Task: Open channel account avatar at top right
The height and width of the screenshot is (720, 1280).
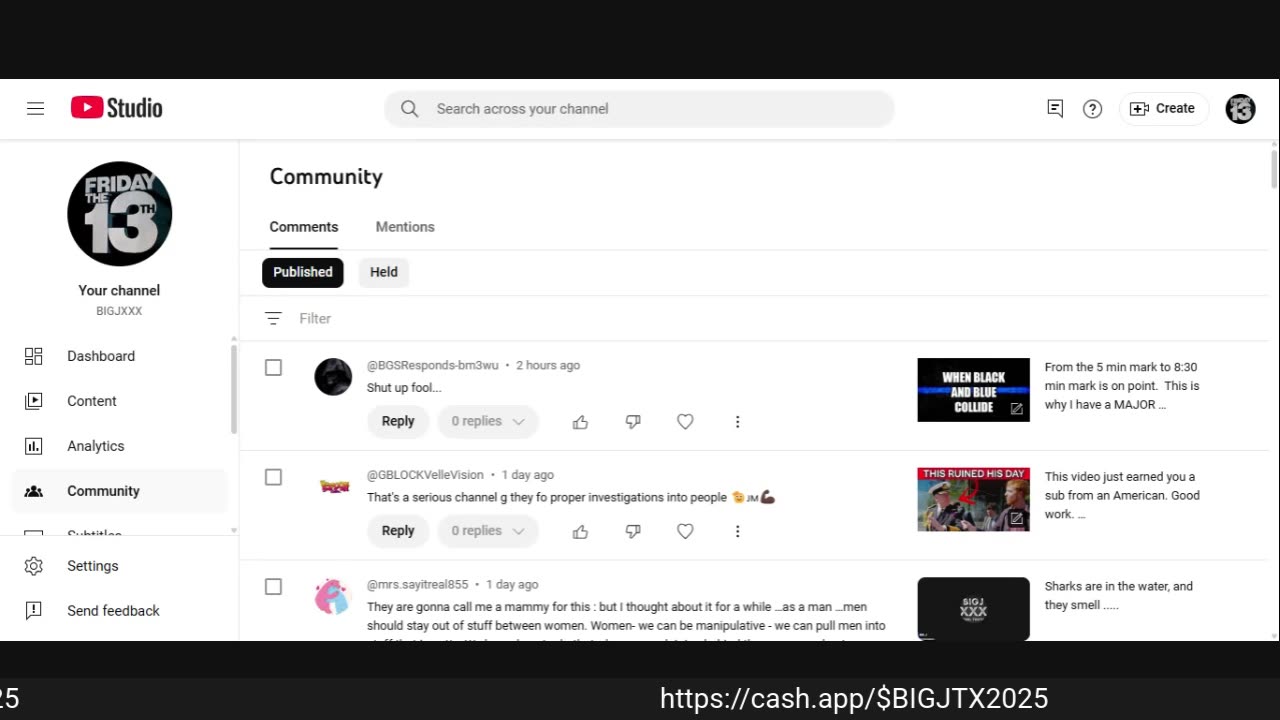Action: [x=1240, y=109]
